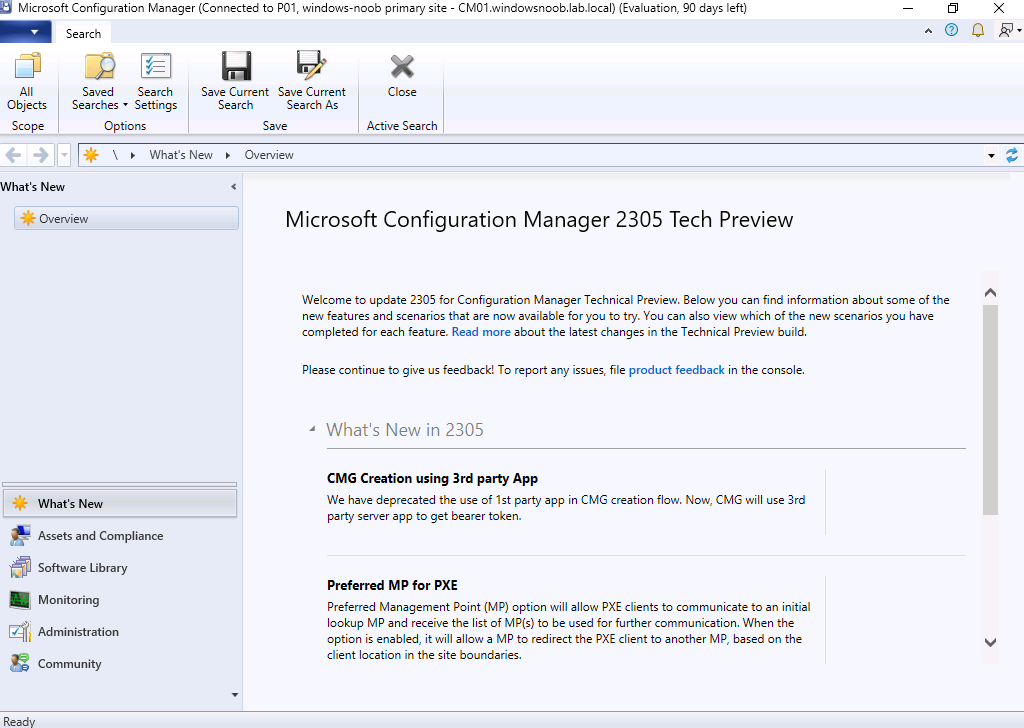Click the Community workspace icon
Image resolution: width=1024 pixels, height=728 pixels.
20,663
